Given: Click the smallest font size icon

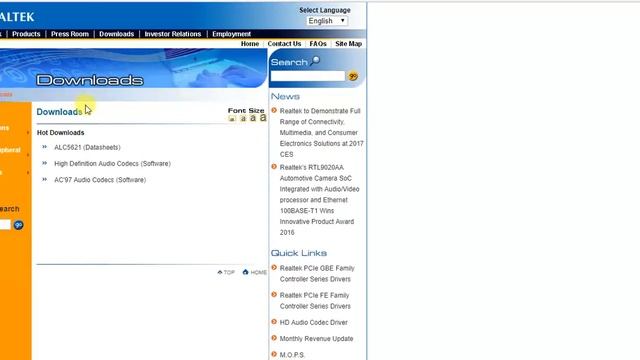Looking at the screenshot, I should pyautogui.click(x=232, y=118).
